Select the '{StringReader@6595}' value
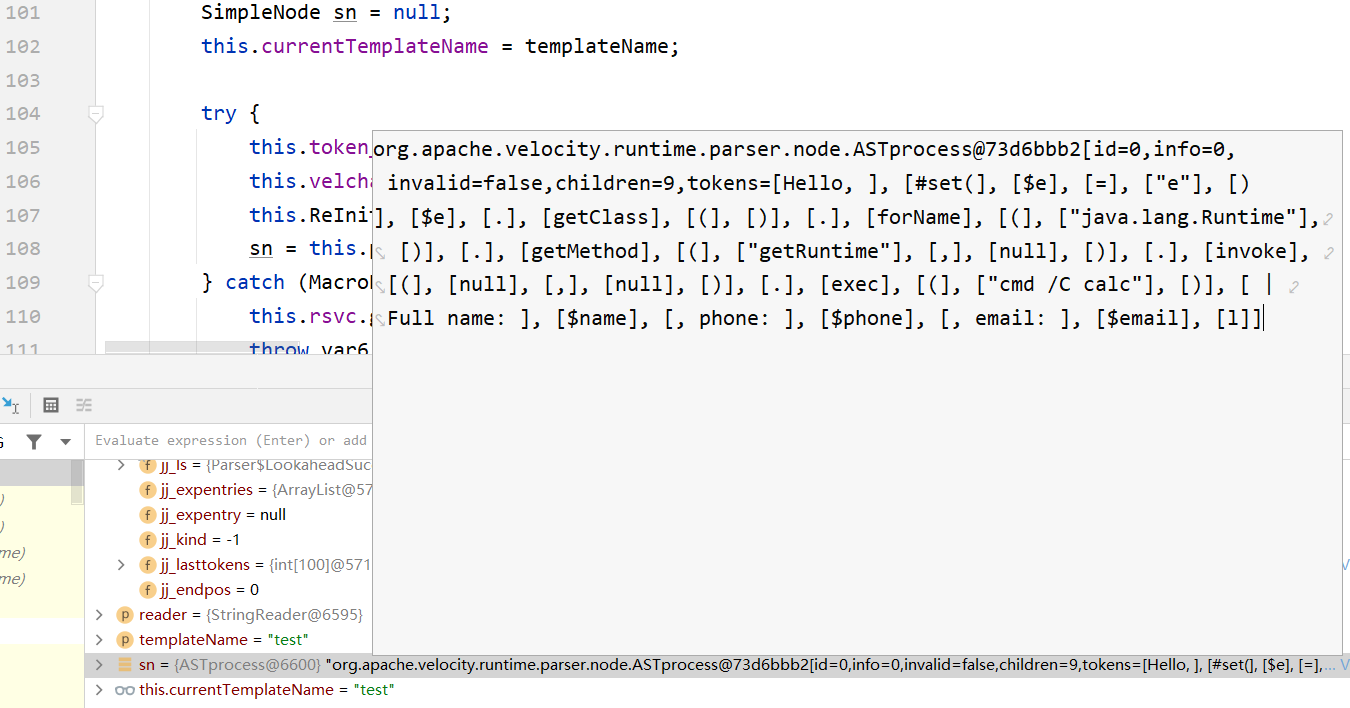 [x=285, y=615]
